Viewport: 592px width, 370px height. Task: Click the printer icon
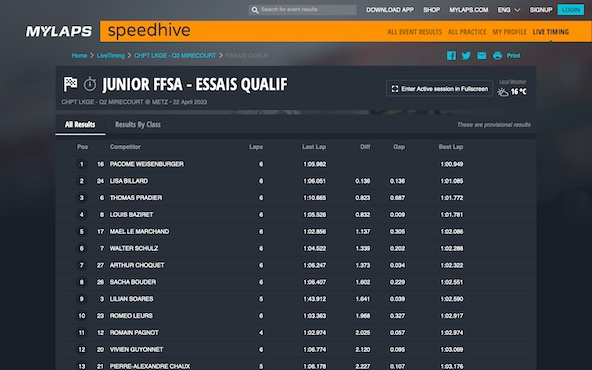497,56
